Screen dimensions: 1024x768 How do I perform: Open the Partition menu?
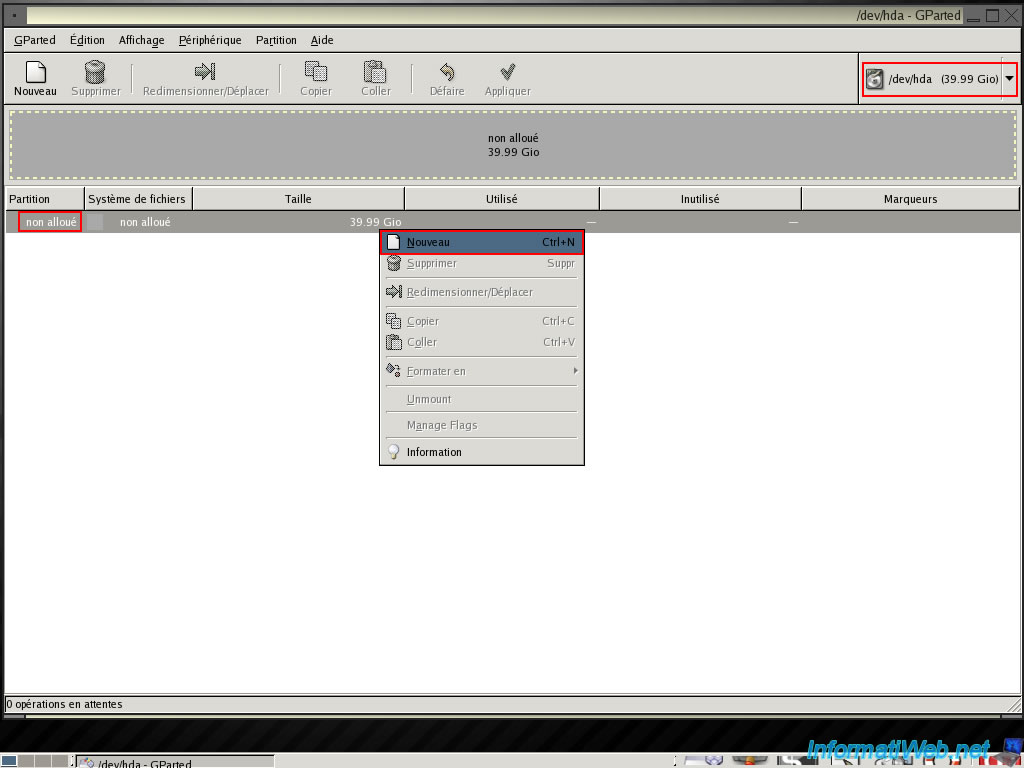coord(276,40)
